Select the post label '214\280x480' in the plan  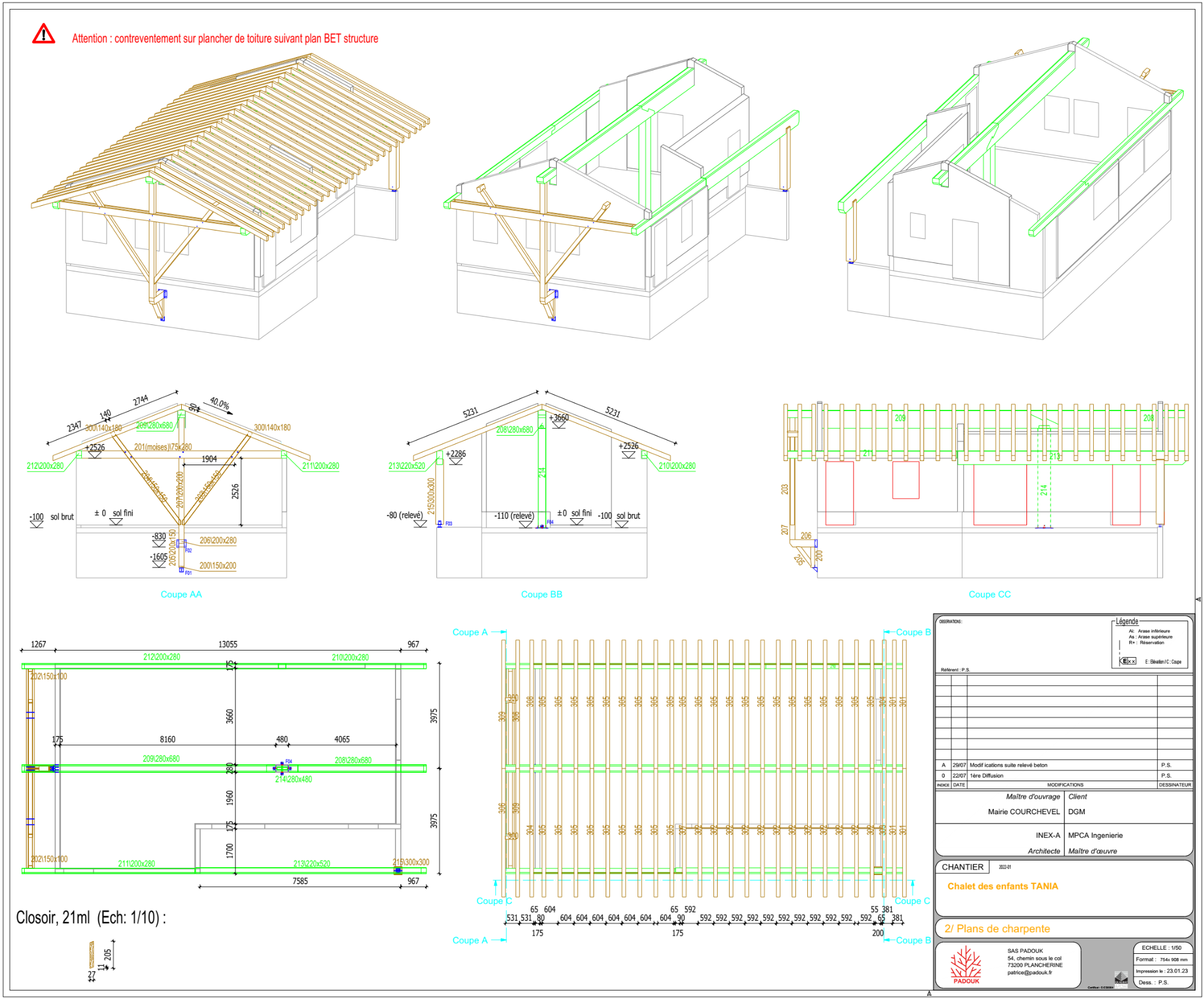pos(294,779)
